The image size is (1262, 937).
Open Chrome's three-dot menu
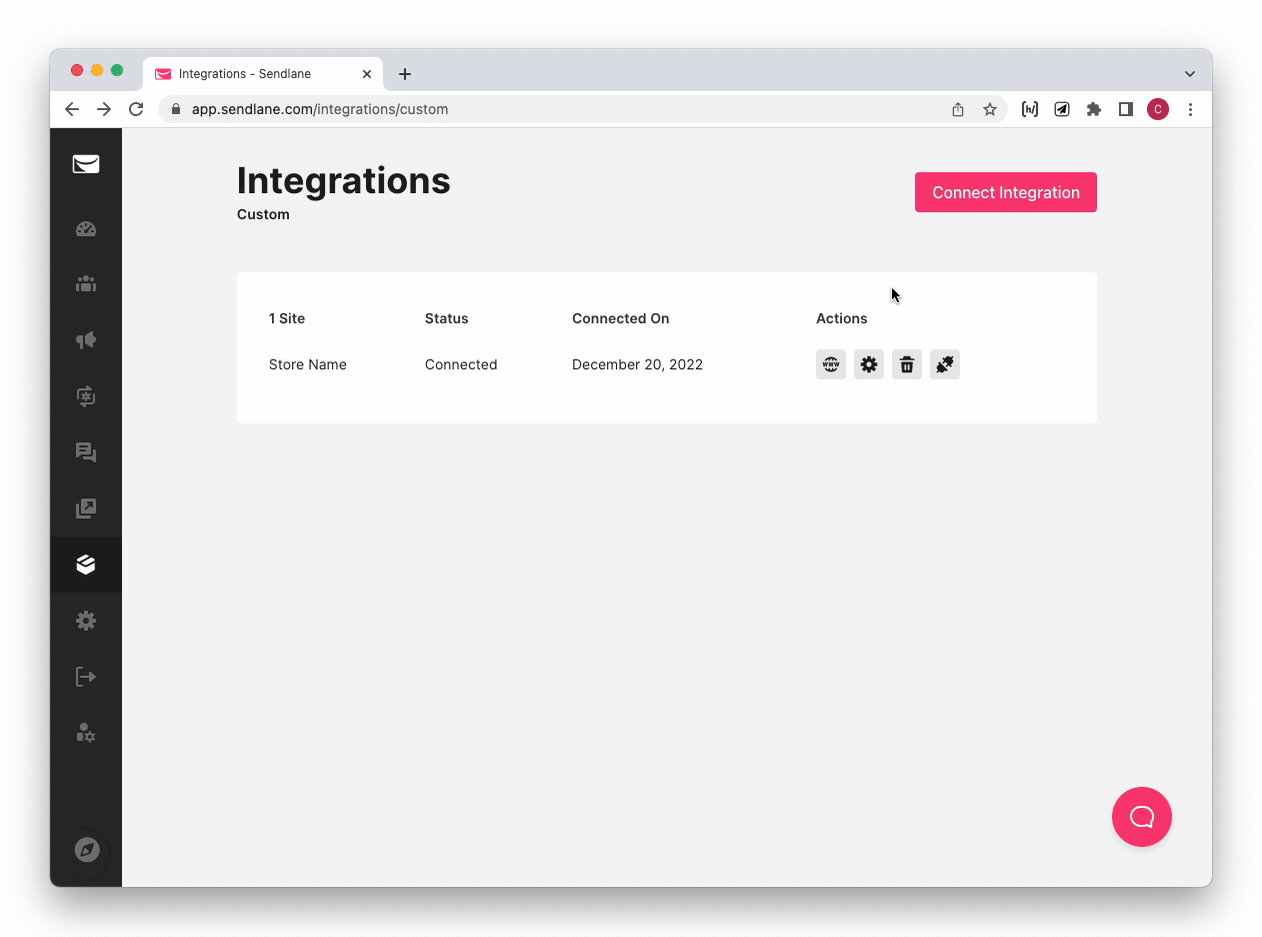click(x=1190, y=110)
